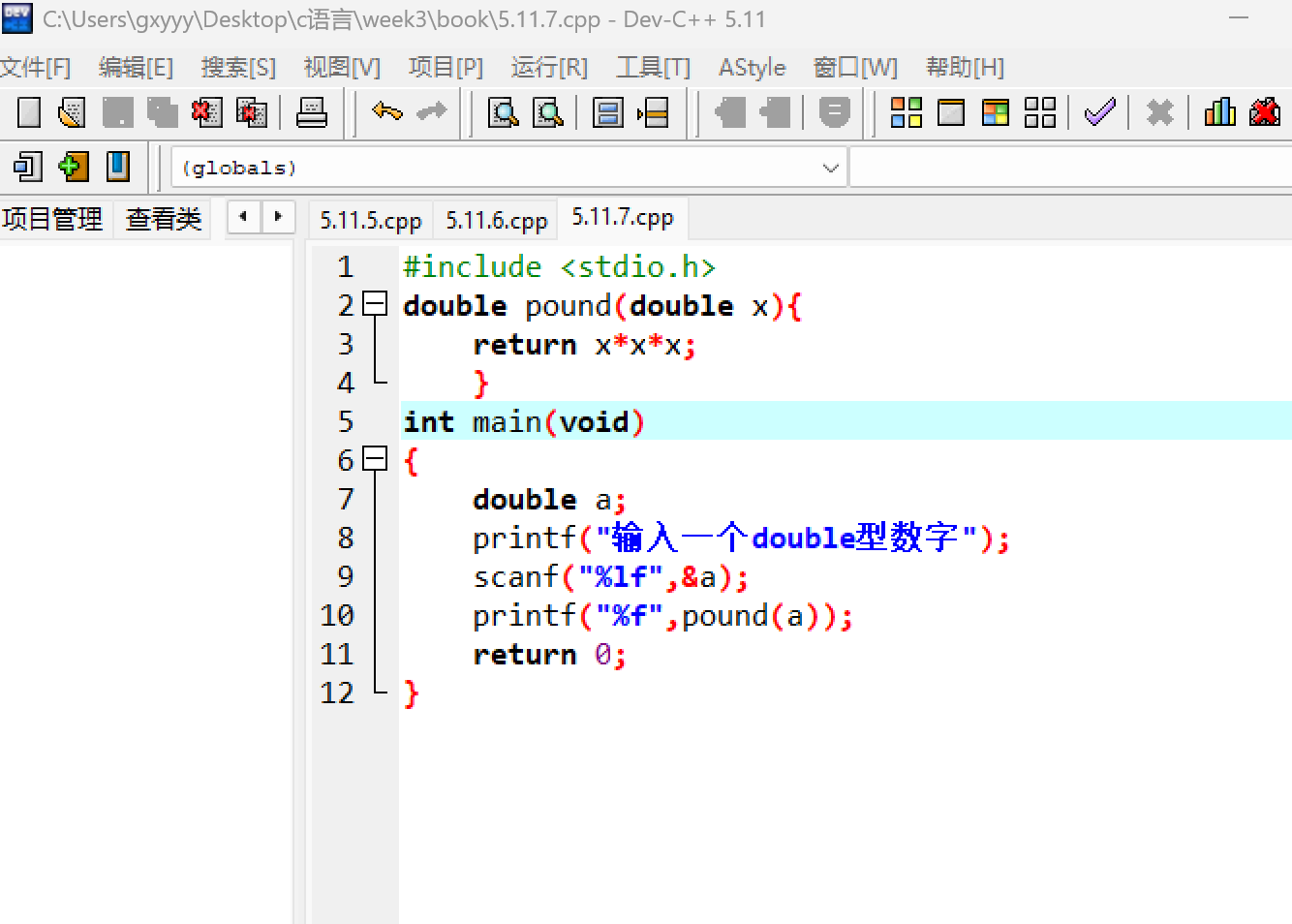Open the 窗口[W] menu
This screenshot has width=1292, height=924.
pyautogui.click(x=855, y=68)
